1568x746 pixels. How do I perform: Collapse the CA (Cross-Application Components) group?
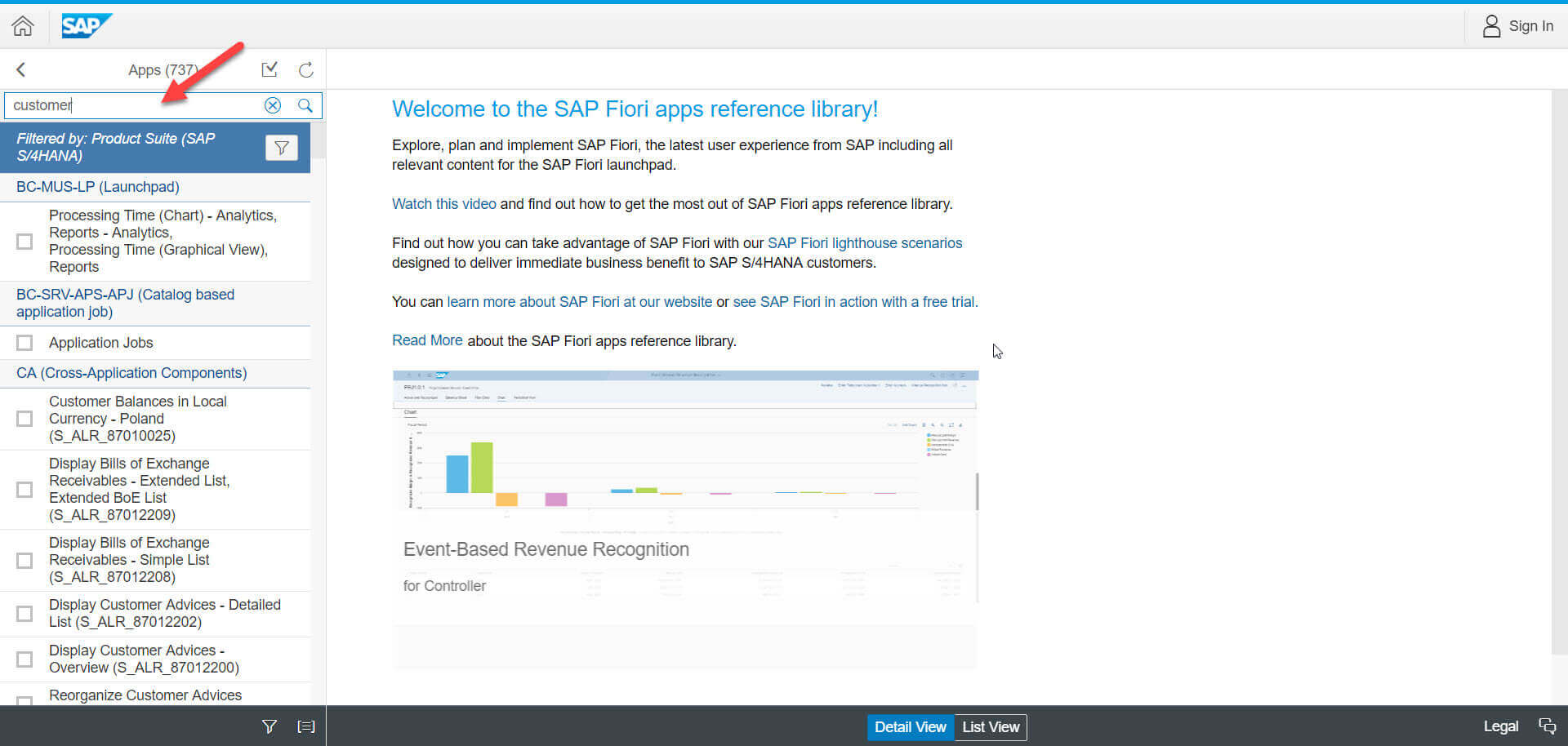pos(131,373)
